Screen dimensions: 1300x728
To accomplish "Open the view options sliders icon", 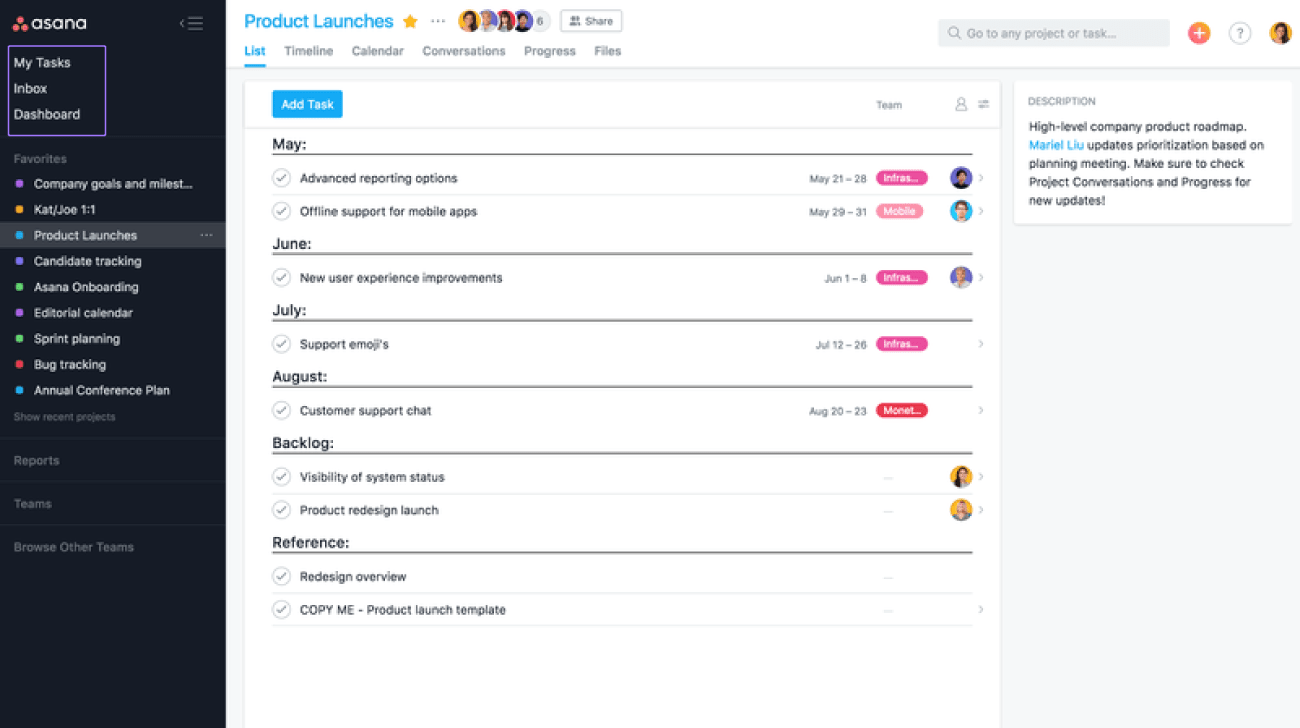I will pos(984,104).
